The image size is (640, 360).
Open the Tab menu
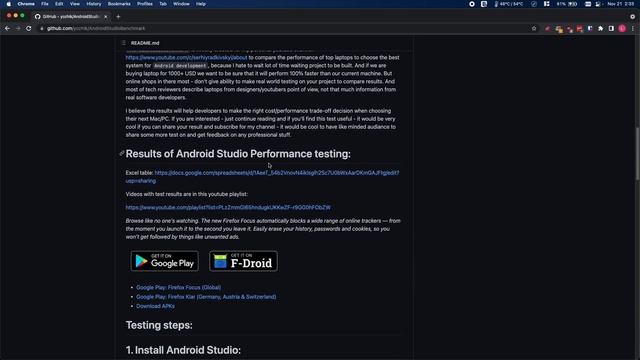pyautogui.click(x=163, y=4)
